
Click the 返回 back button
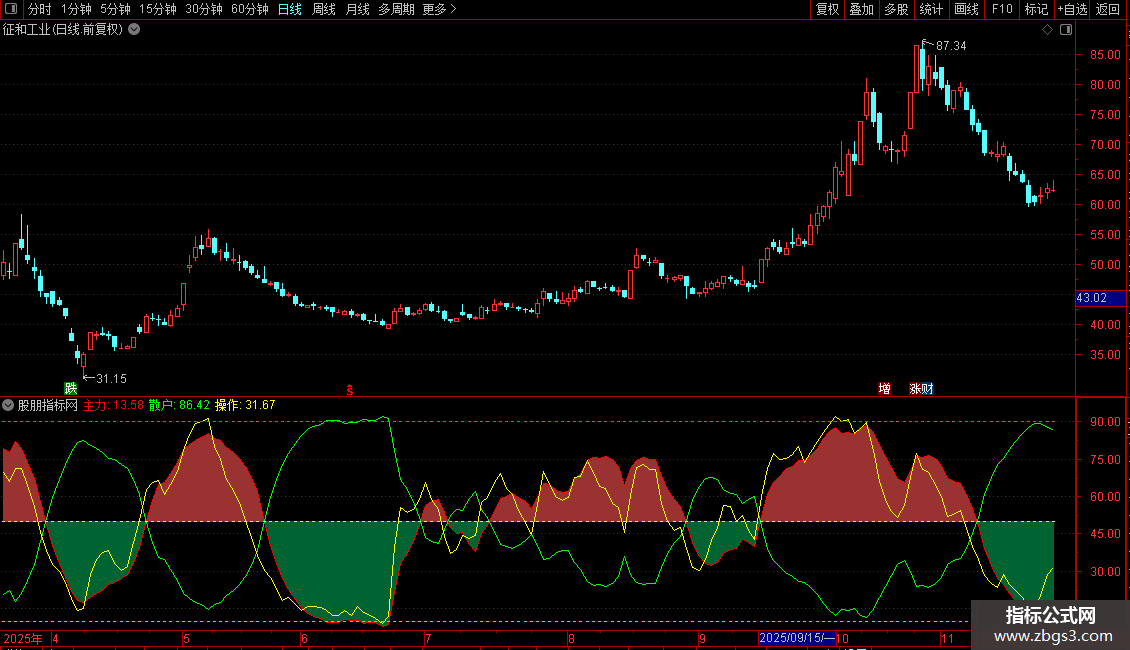tap(1108, 9)
